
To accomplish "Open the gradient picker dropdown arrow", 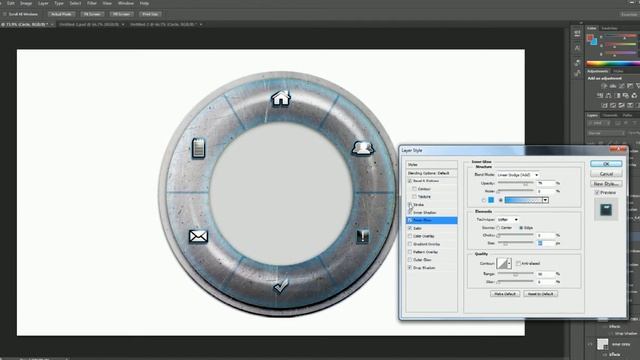I will [x=545, y=200].
